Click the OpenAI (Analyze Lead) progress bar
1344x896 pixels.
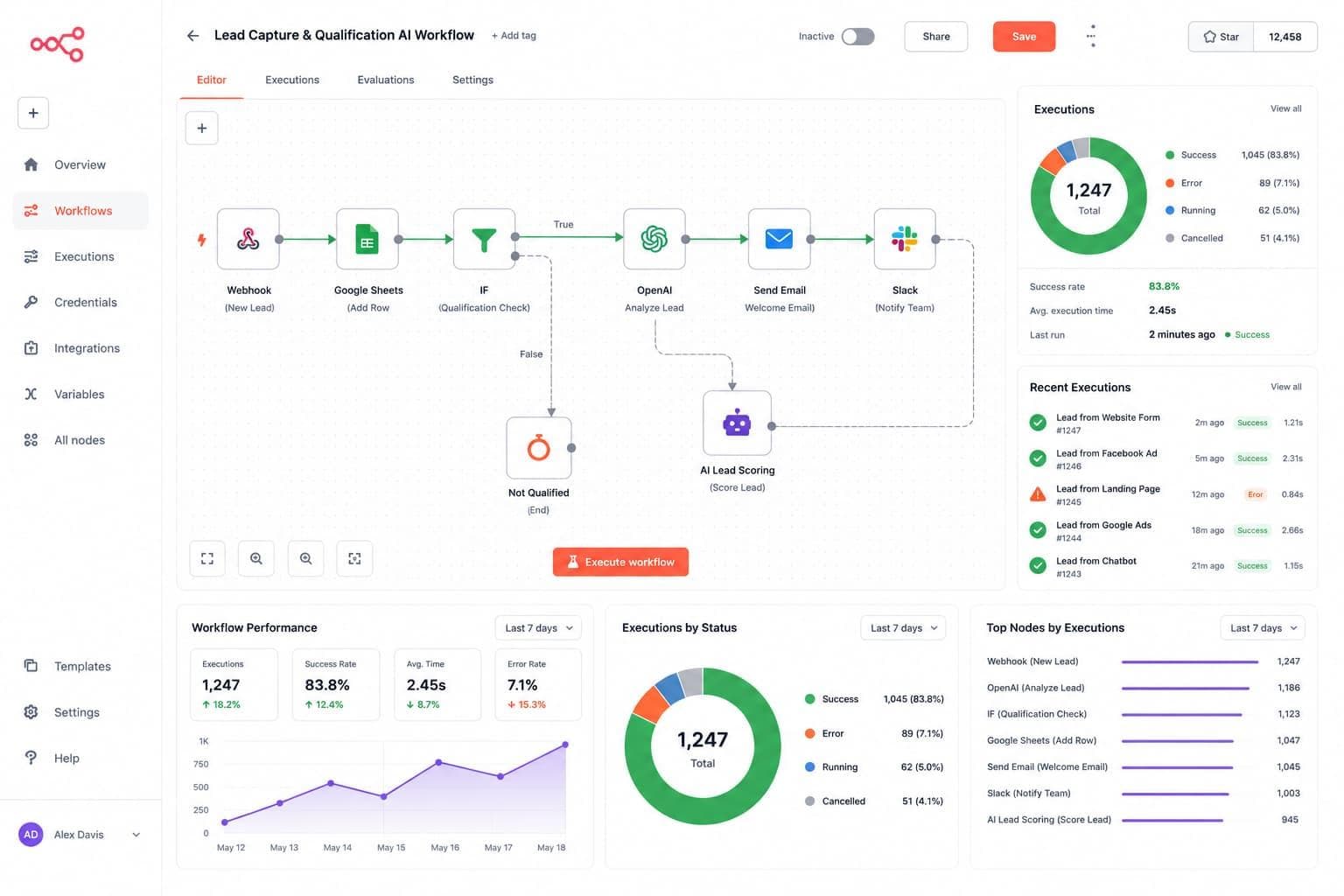click(1186, 688)
